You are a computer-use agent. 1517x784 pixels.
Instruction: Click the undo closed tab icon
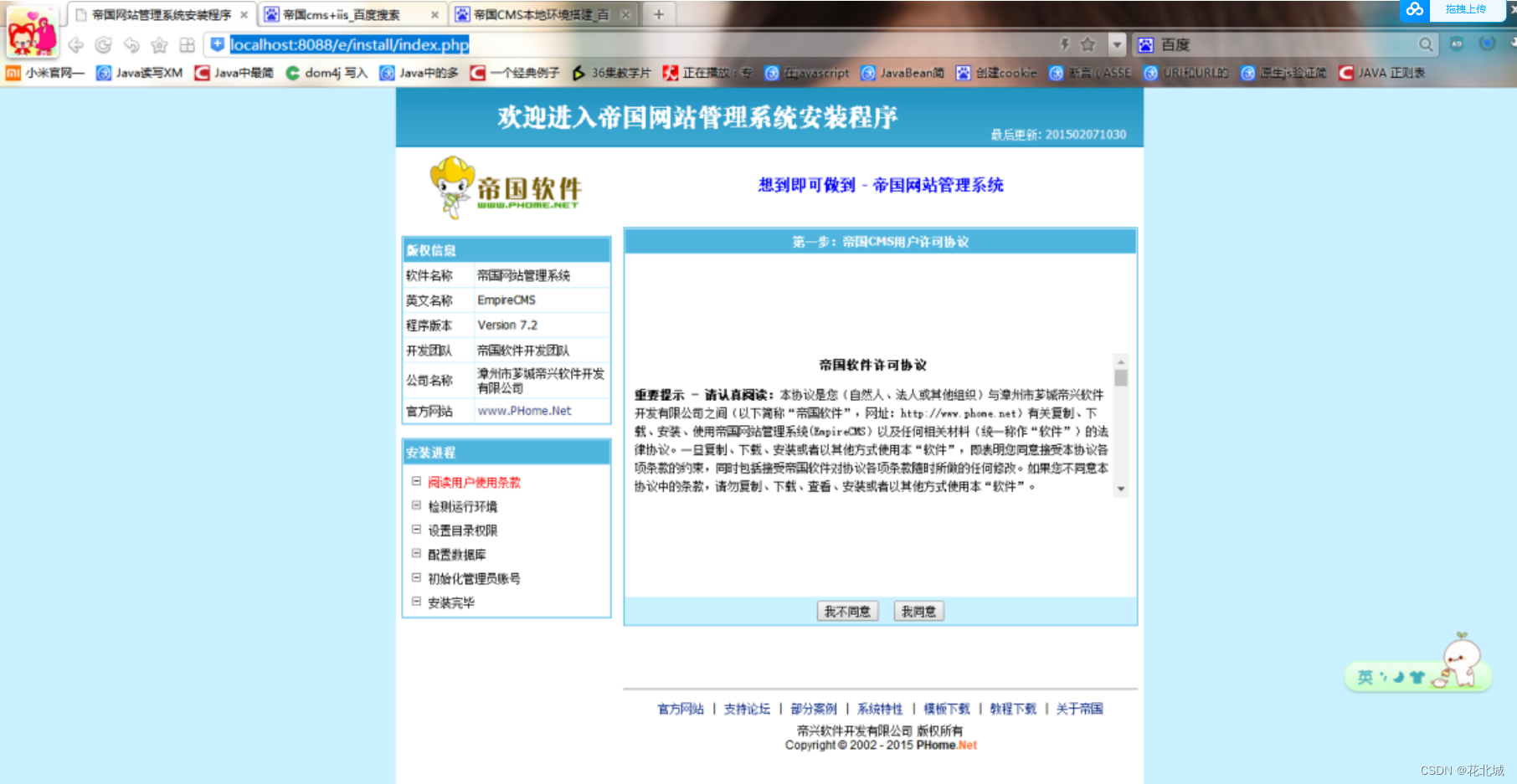tap(131, 45)
